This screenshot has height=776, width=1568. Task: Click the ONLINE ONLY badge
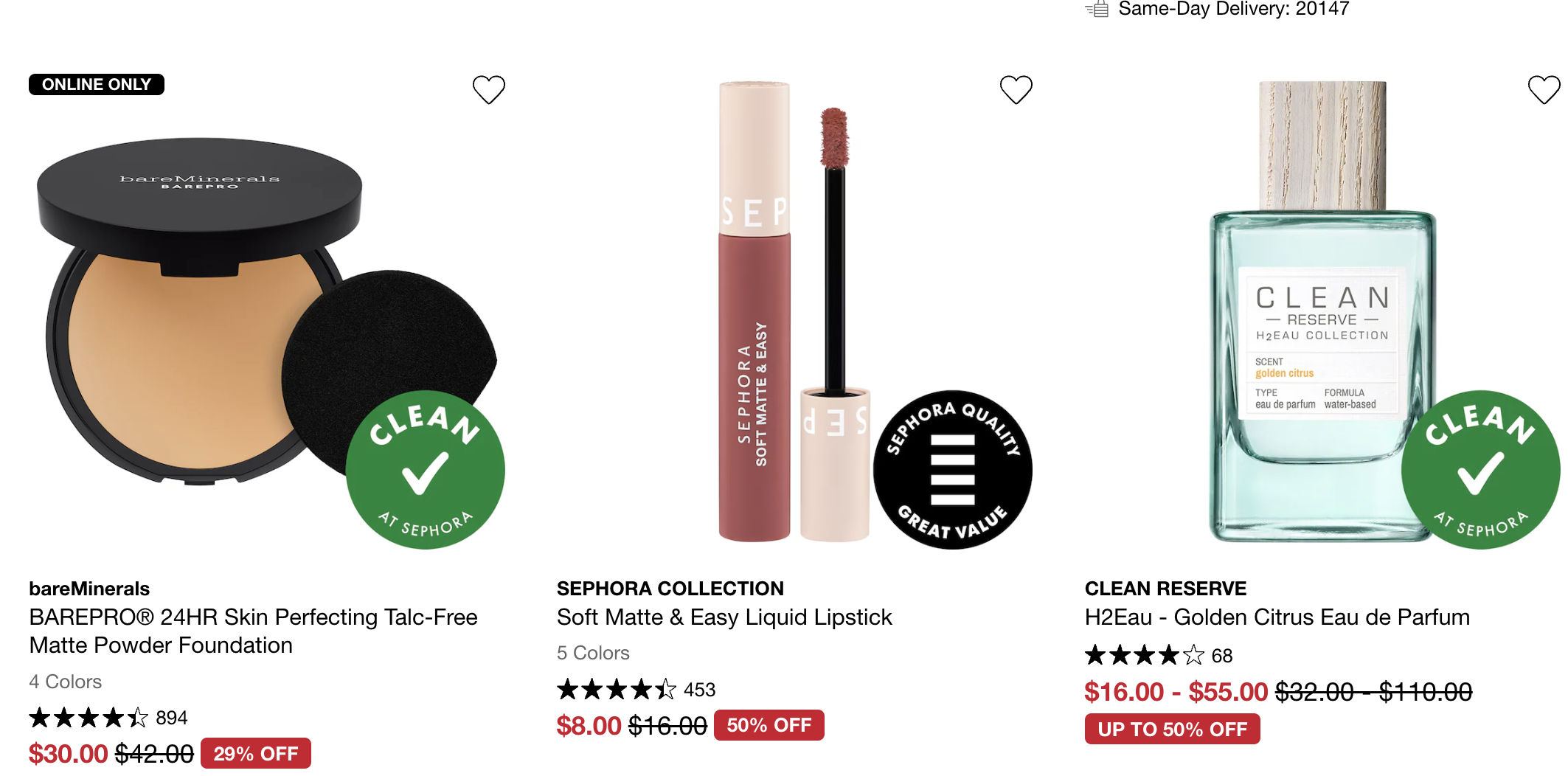pos(96,84)
